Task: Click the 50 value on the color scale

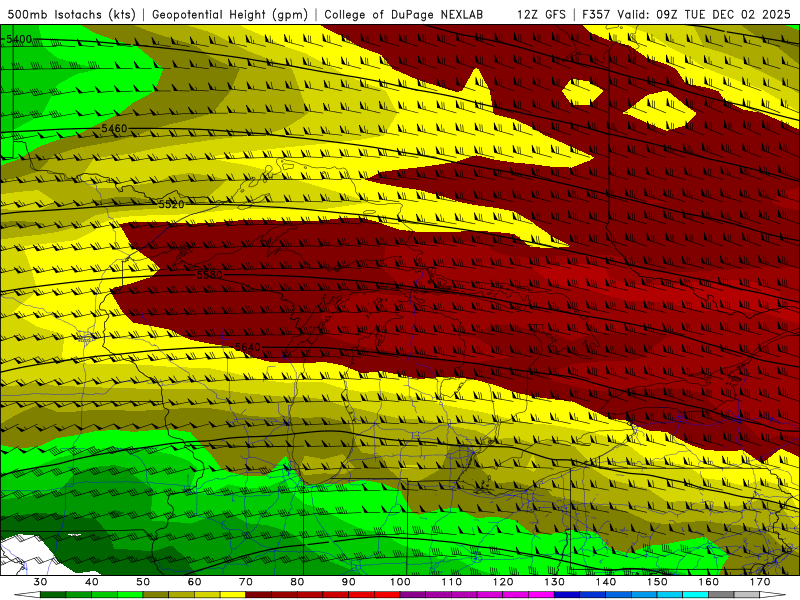Action: [x=143, y=582]
